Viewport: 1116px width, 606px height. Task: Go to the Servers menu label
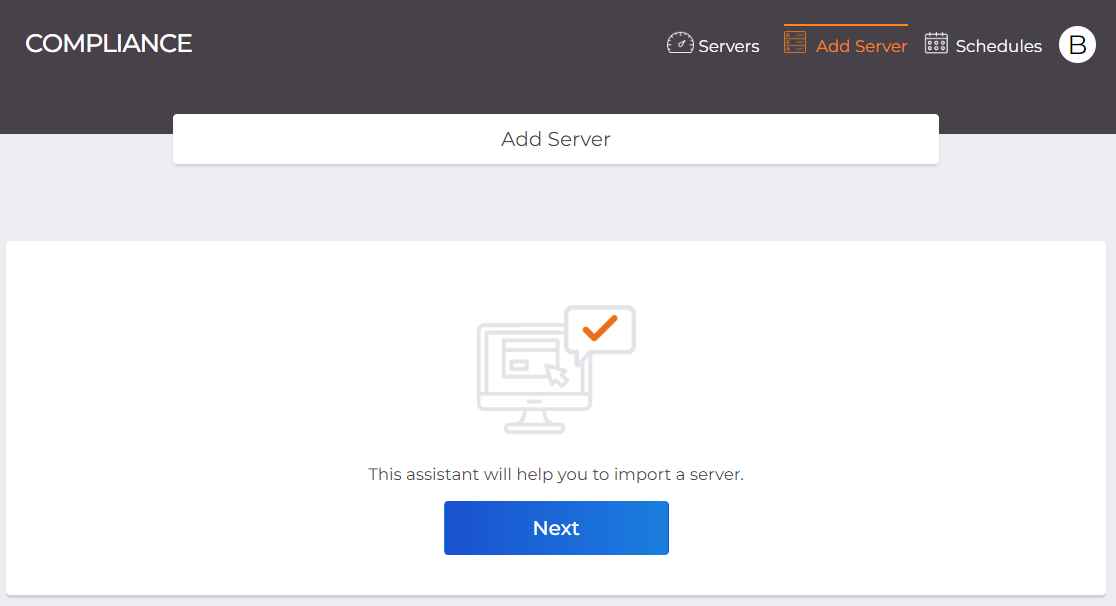729,46
